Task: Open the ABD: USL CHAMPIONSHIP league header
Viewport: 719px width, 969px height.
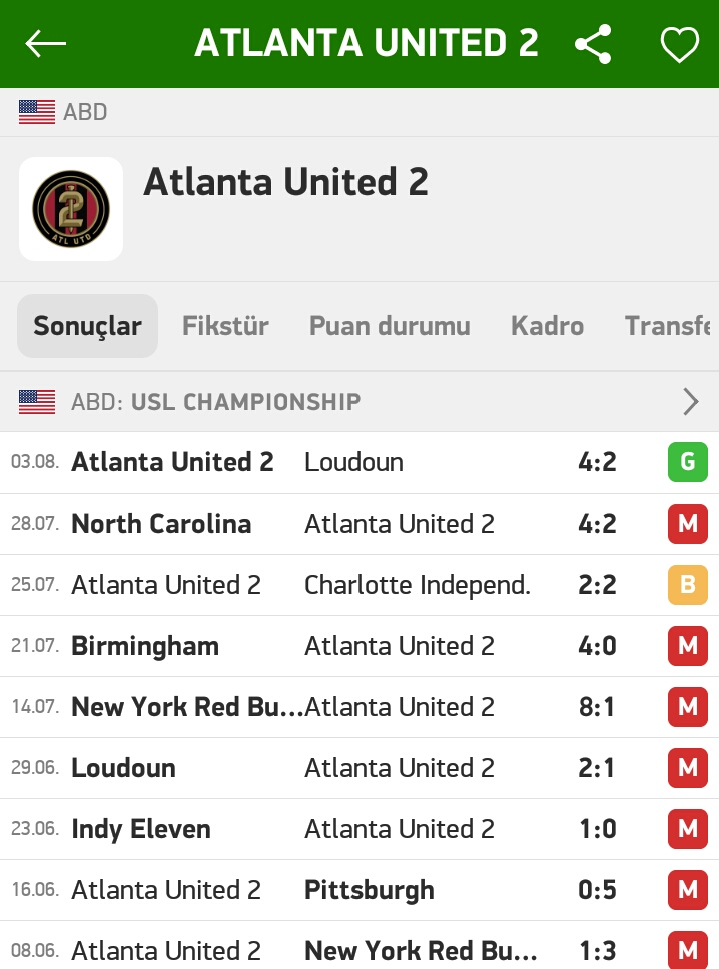Action: pyautogui.click(x=359, y=402)
